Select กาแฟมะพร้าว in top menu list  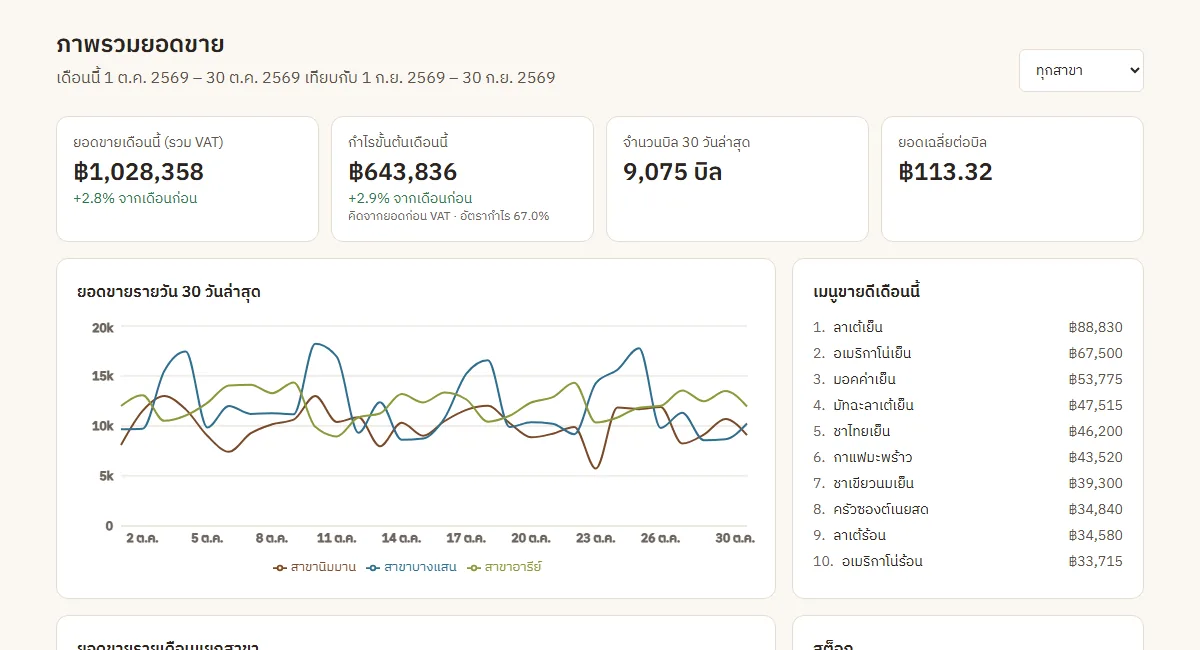point(872,457)
